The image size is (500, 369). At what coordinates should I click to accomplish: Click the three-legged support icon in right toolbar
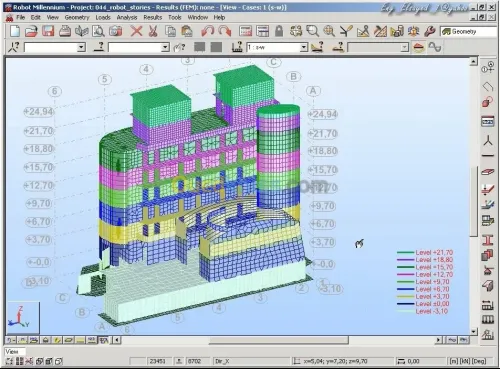click(488, 141)
